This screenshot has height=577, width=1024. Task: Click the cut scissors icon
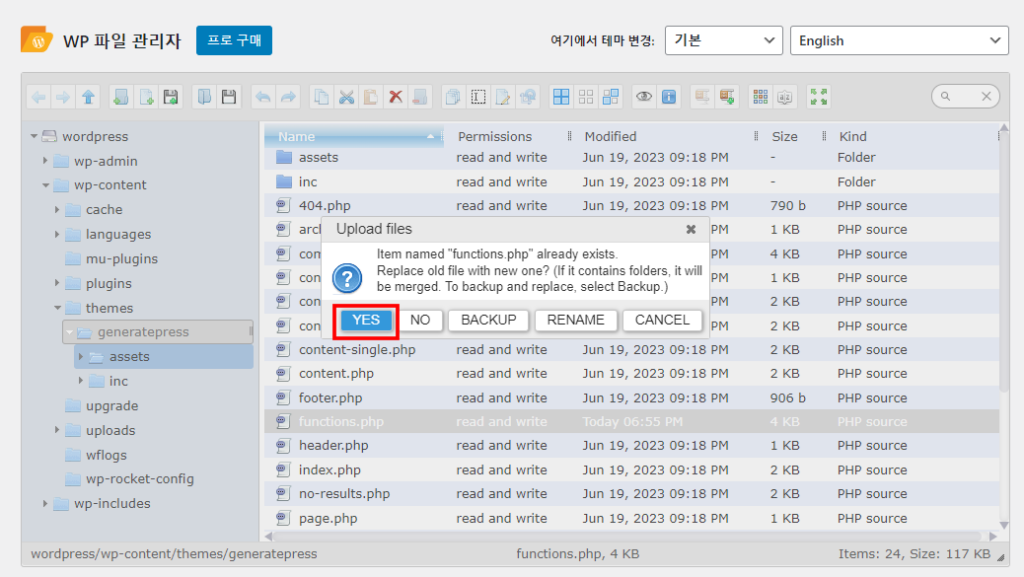point(346,97)
